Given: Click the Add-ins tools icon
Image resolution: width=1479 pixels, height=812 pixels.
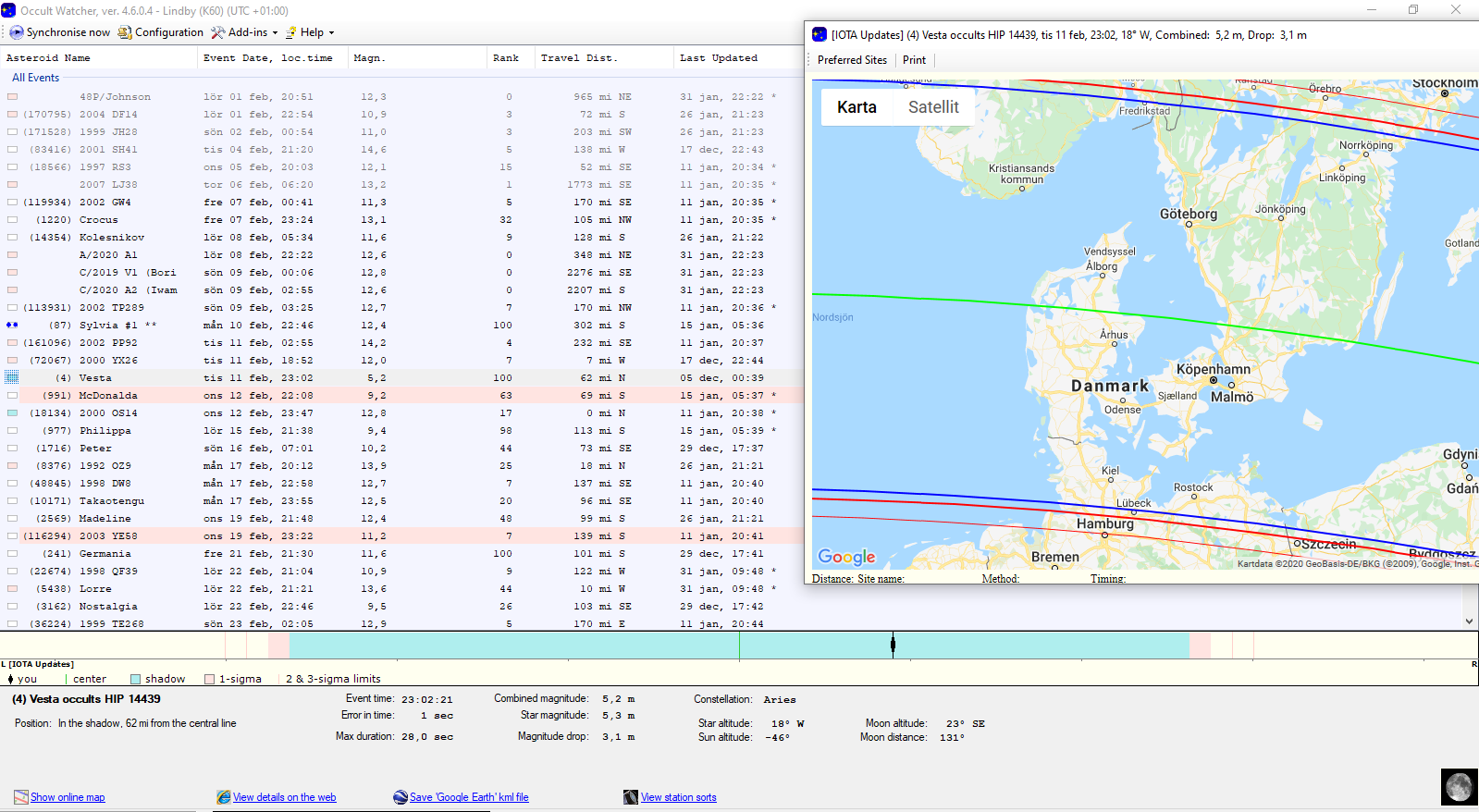Looking at the screenshot, I should [x=218, y=32].
